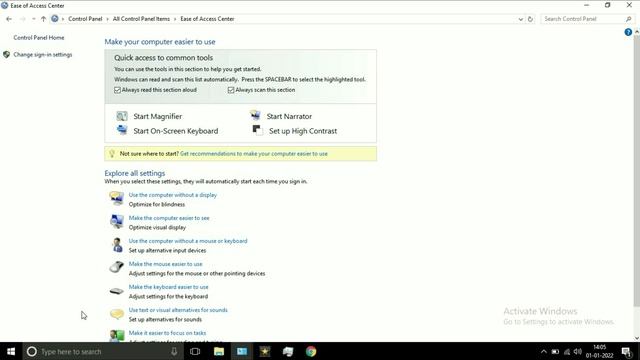The height and width of the screenshot is (360, 640).
Task: Click the keyboard icon beside Make the keyboard easier to use
Action: tap(117, 291)
